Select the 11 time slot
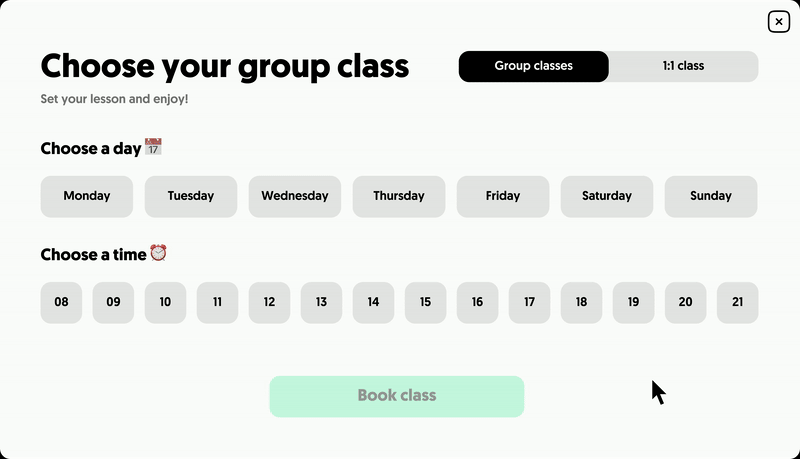 [217, 302]
